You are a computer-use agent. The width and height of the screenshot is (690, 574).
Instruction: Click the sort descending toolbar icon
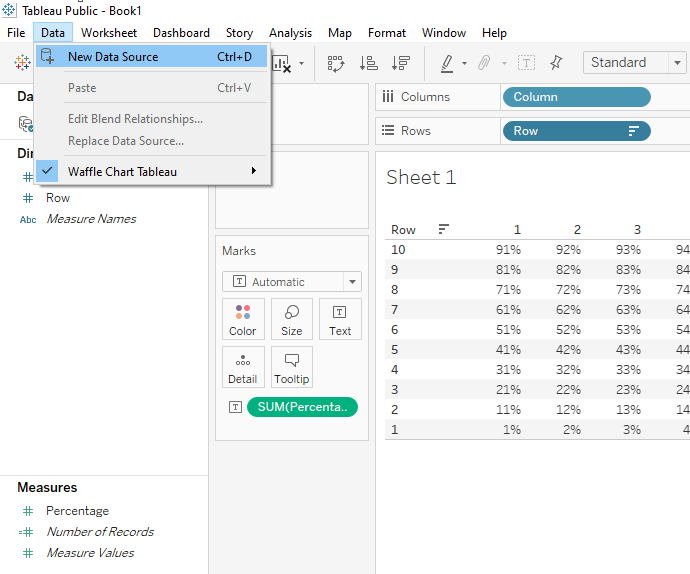click(x=400, y=63)
